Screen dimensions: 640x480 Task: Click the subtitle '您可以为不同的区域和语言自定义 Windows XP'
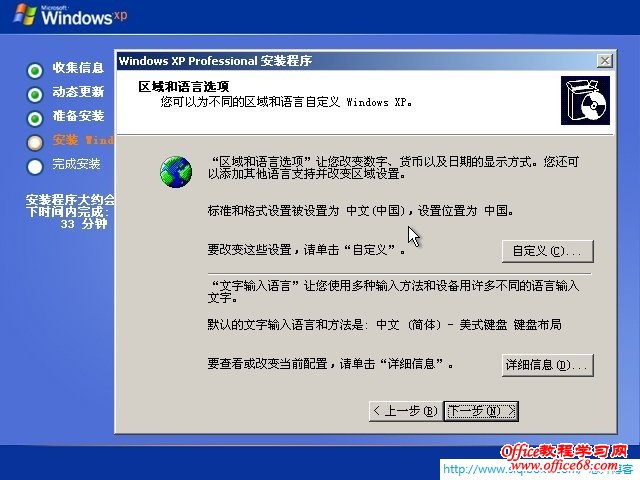click(286, 102)
